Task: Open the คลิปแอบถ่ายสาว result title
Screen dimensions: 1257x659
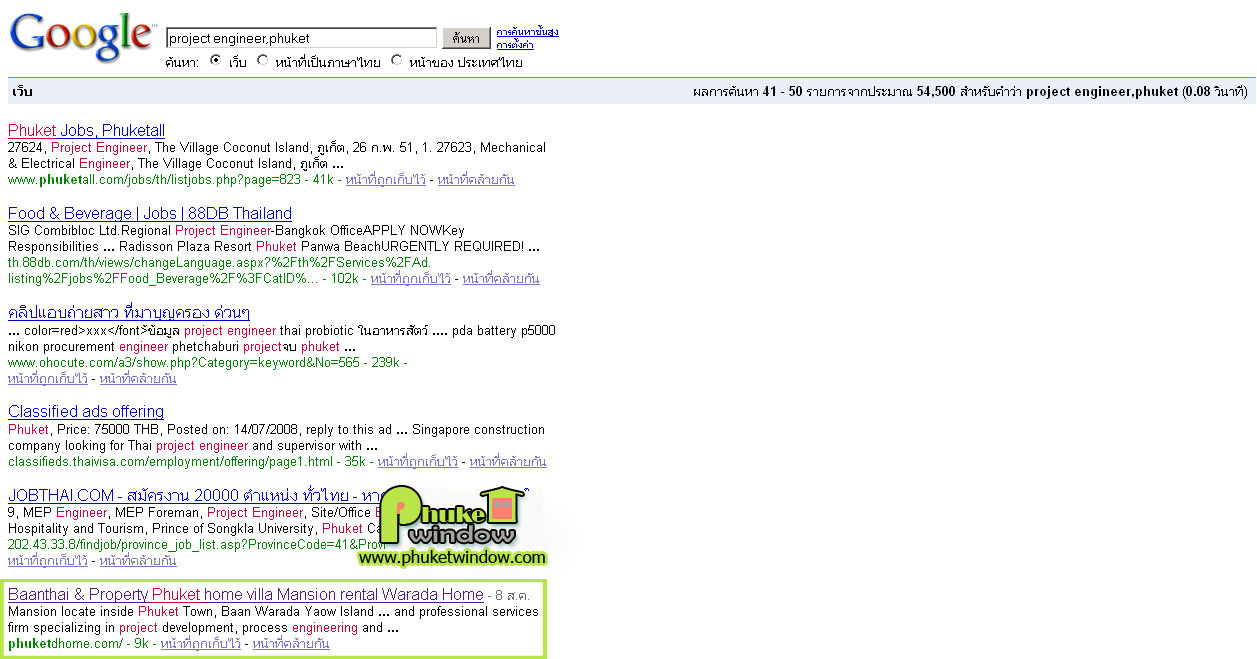Action: (x=129, y=313)
